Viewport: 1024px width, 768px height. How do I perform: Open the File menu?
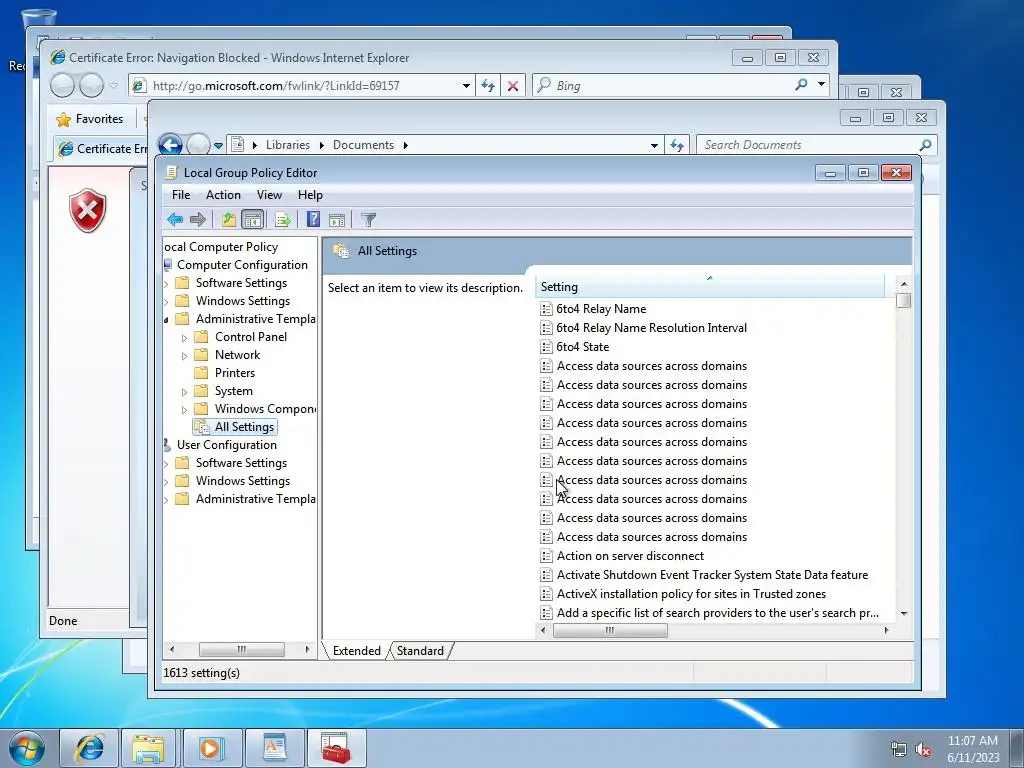click(x=181, y=195)
